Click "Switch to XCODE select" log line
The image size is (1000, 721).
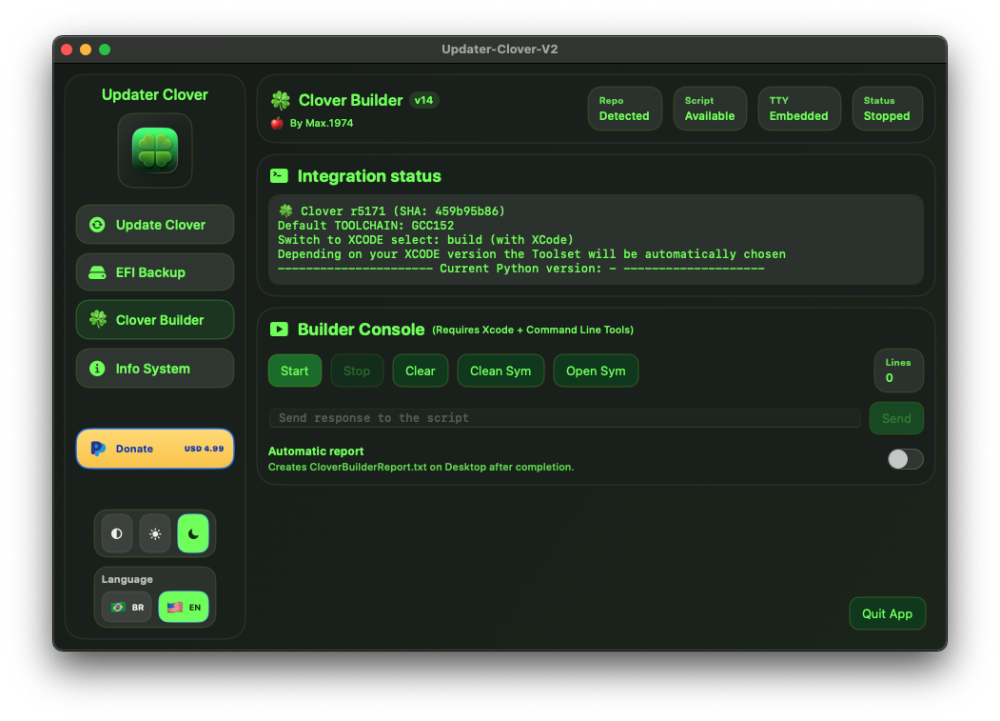click(x=425, y=240)
